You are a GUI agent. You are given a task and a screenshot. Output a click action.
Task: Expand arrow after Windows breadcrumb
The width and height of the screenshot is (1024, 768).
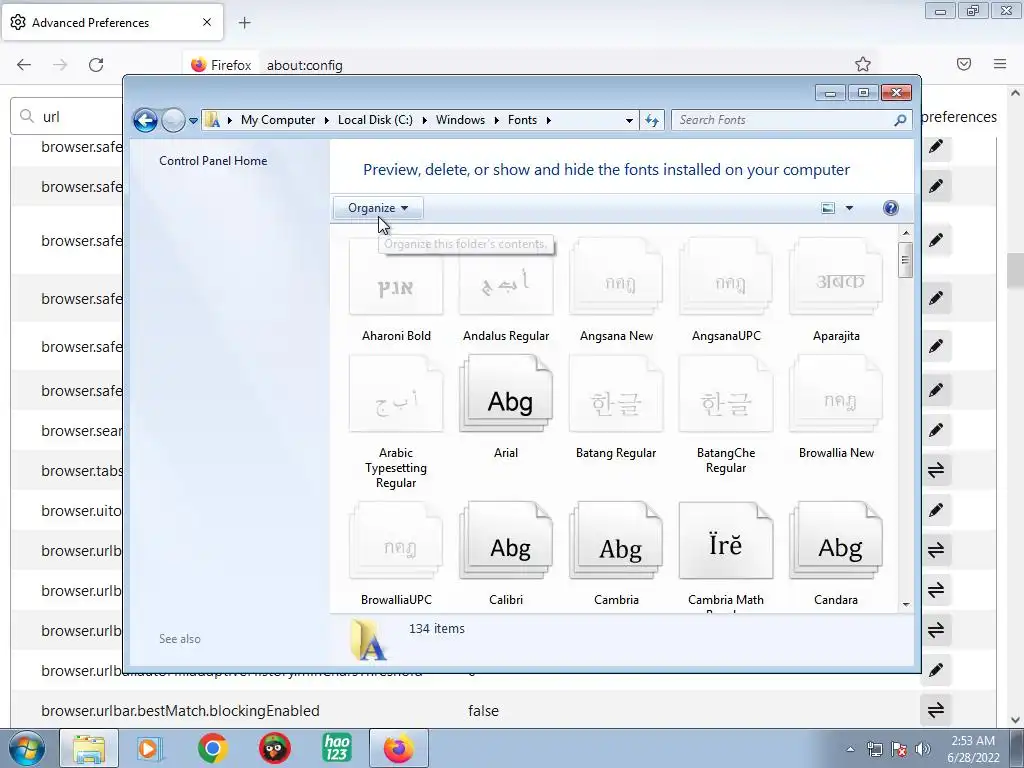(x=496, y=120)
